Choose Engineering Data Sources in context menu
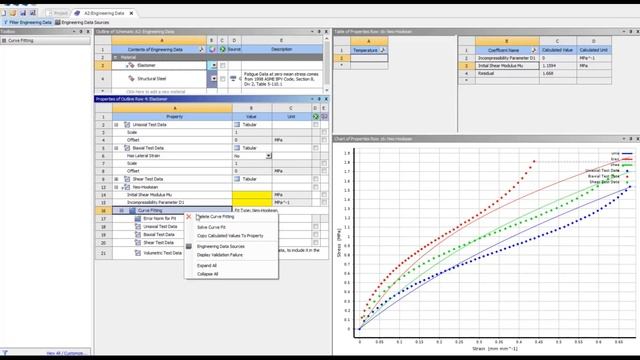This screenshot has height=360, width=640. (x=221, y=247)
